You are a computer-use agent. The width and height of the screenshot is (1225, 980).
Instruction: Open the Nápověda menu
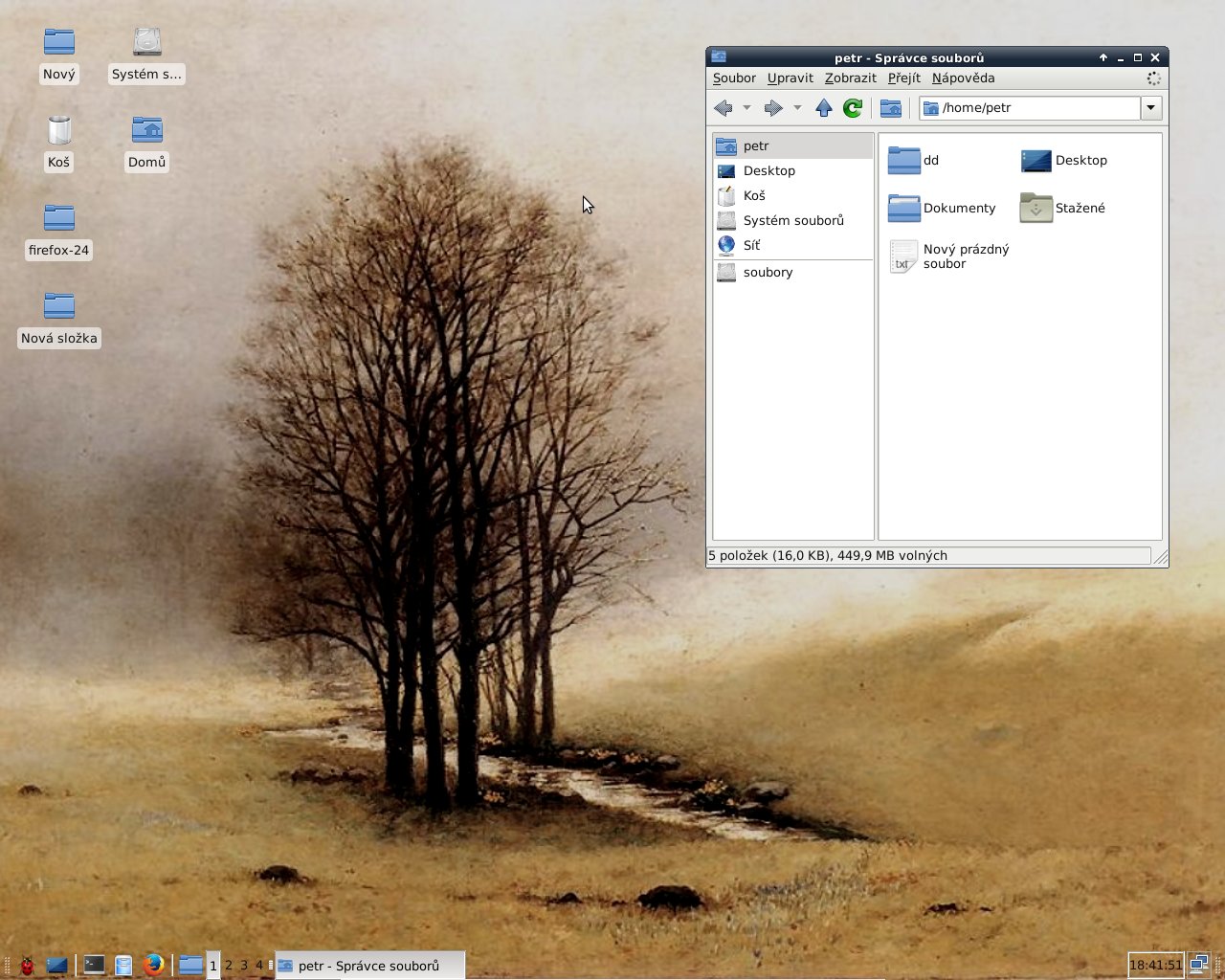pos(963,78)
